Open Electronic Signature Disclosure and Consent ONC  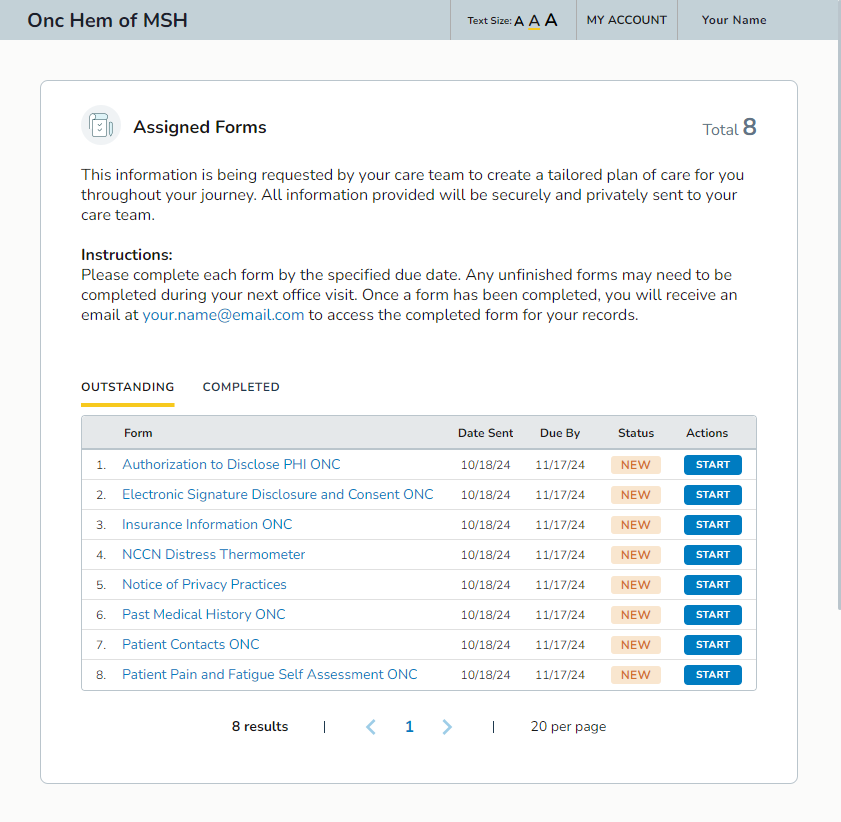[x=277, y=494]
